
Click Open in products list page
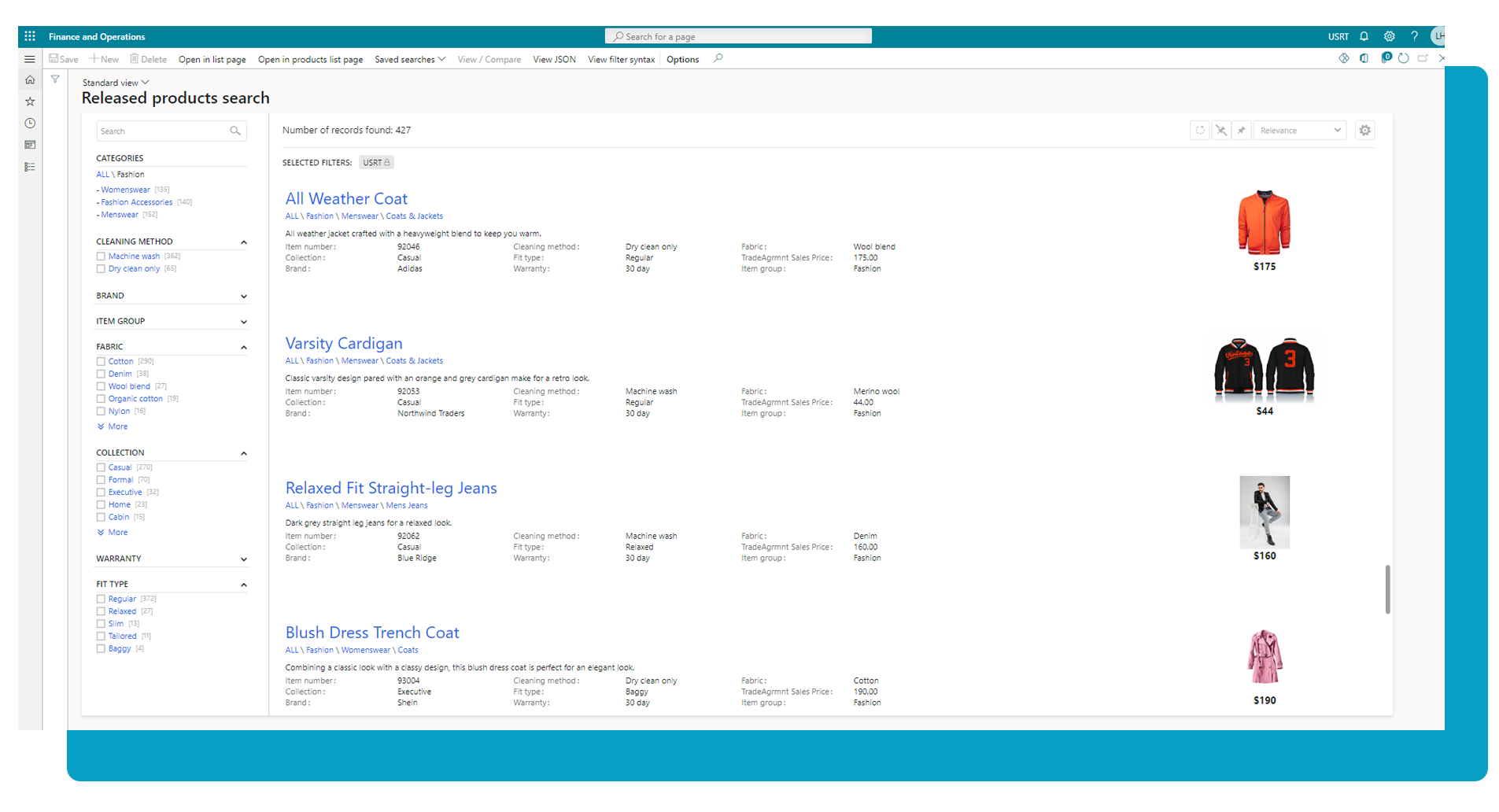310,59
